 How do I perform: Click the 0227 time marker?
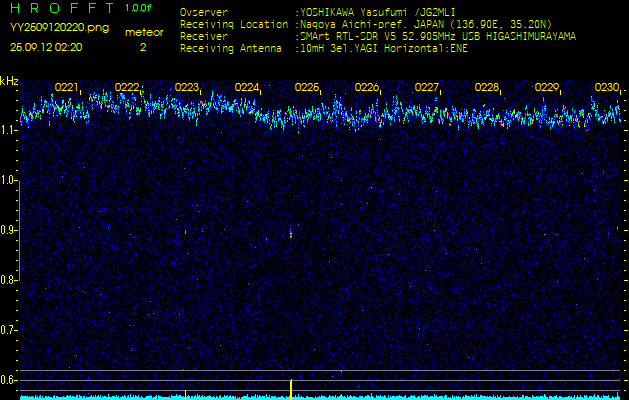427,88
